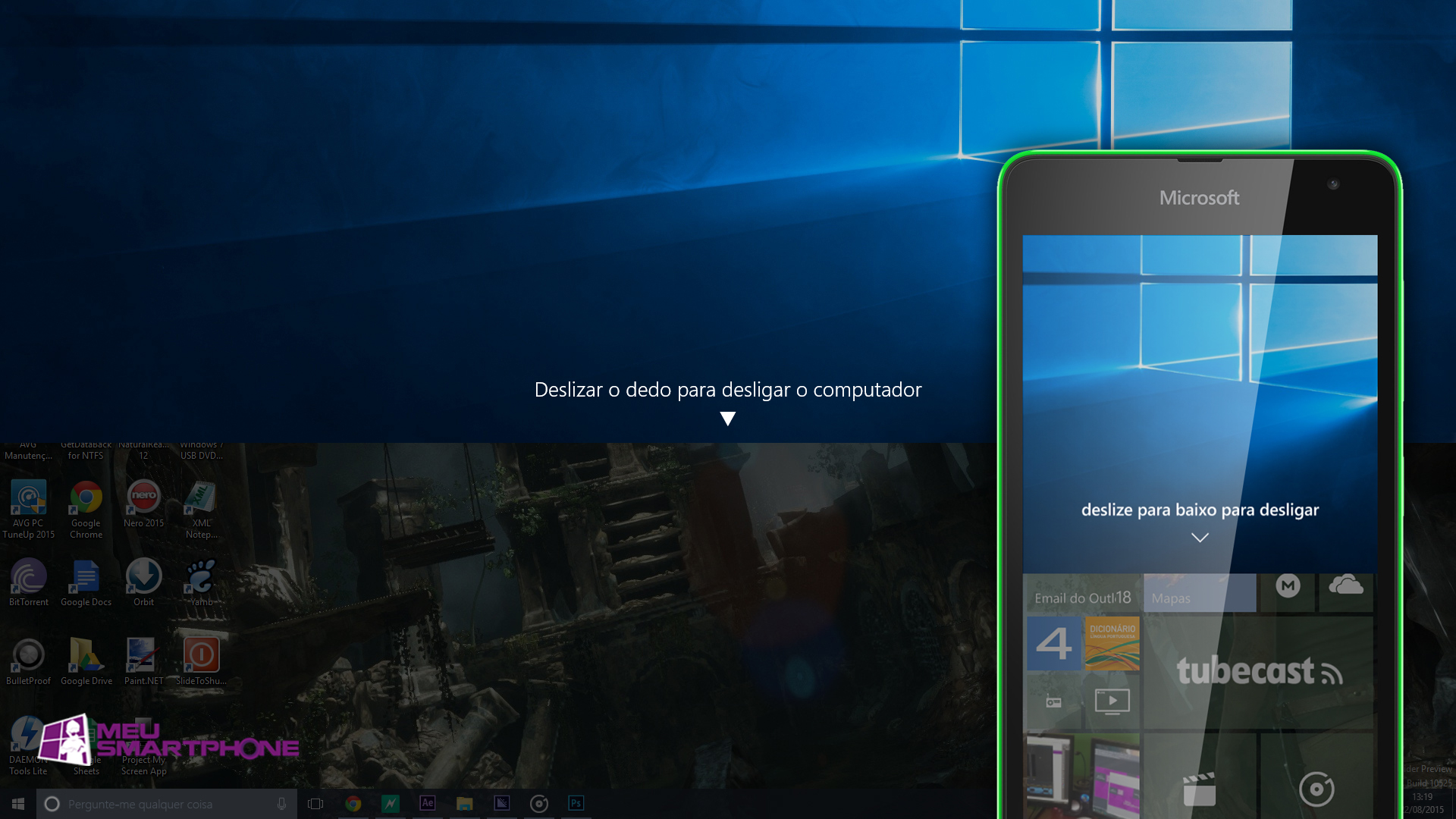This screenshot has height=819, width=1456.
Task: Select the Google Drive desktop folder icon
Action: (86, 661)
